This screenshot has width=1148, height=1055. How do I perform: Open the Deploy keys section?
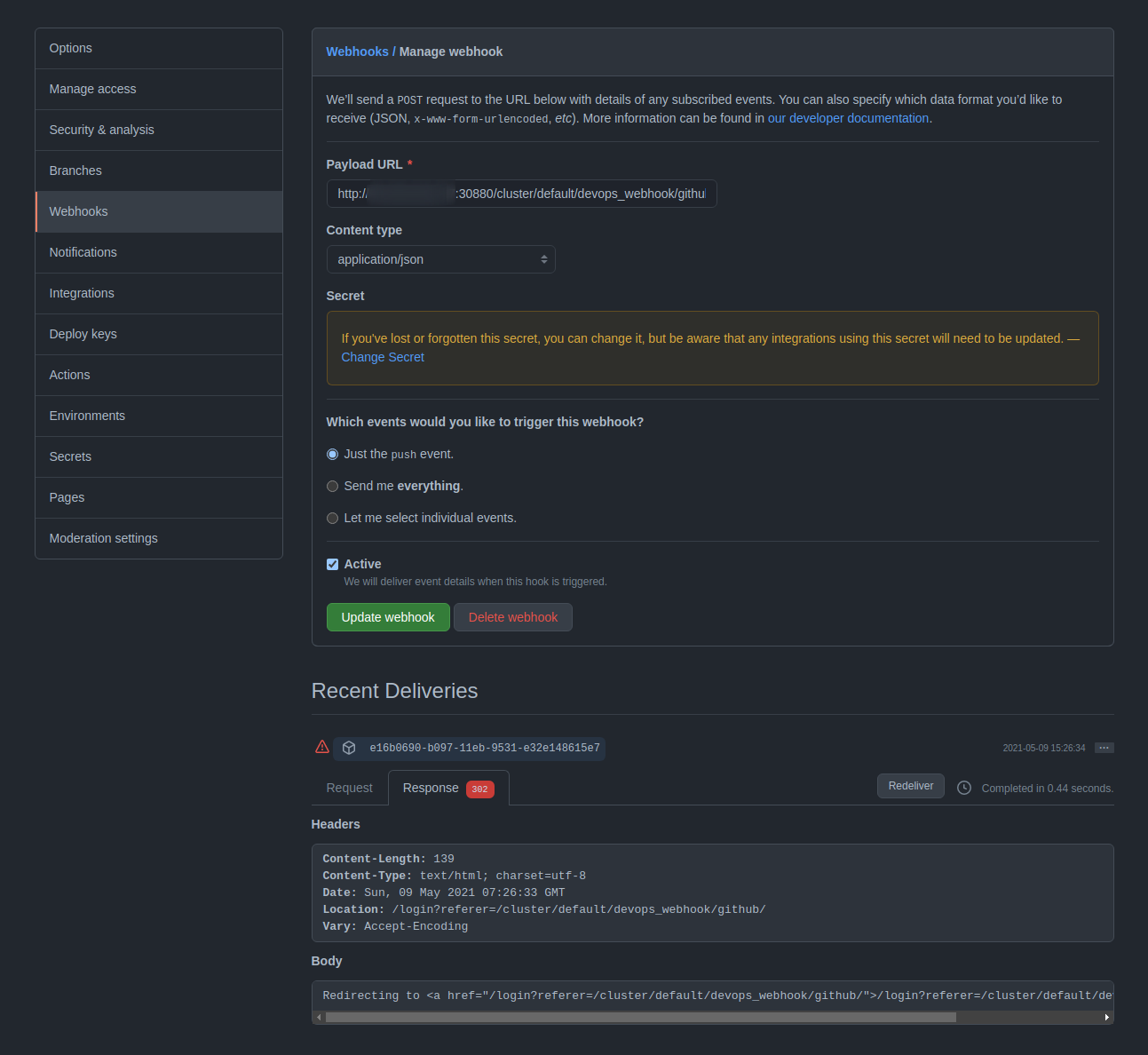83,334
